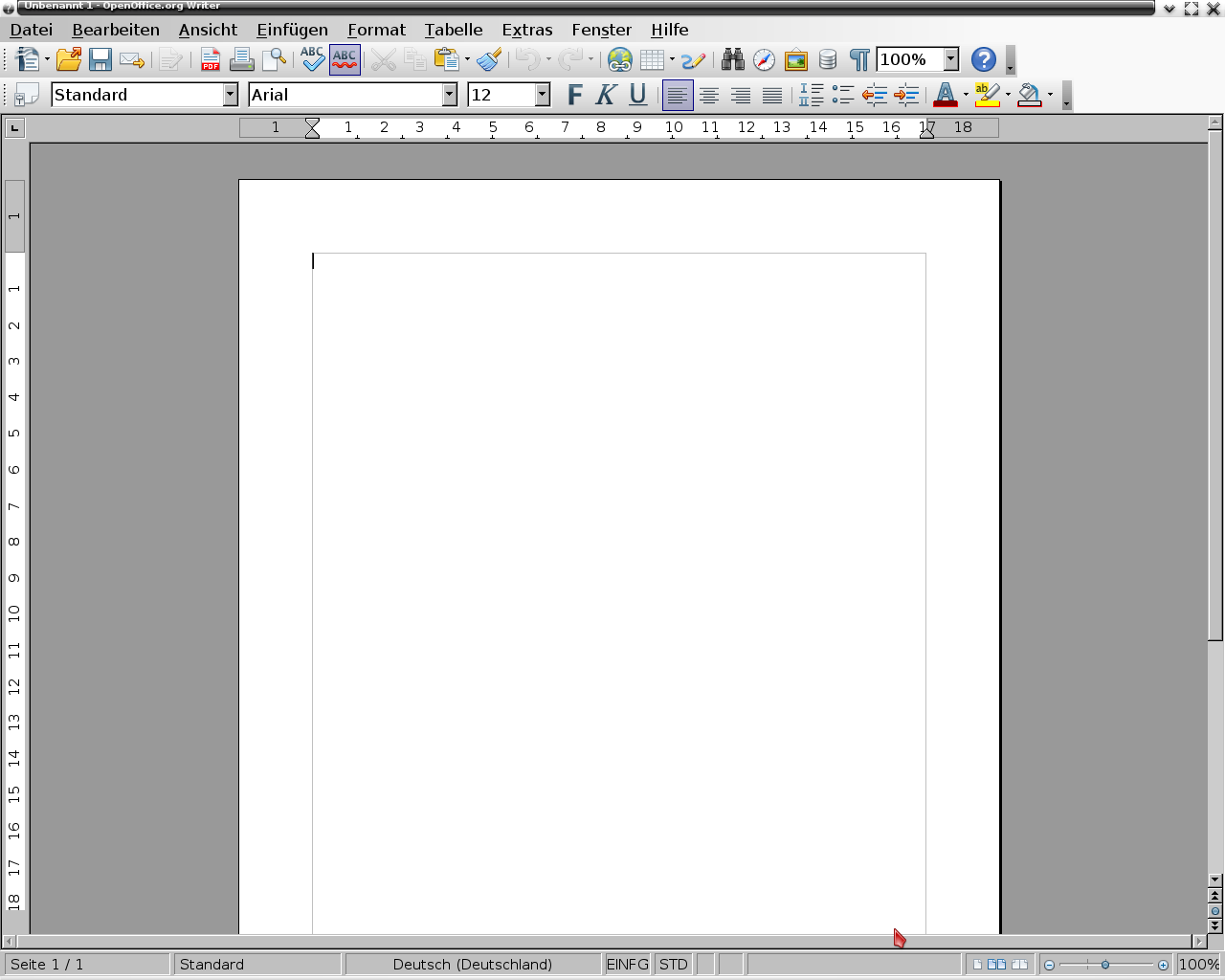The width and height of the screenshot is (1225, 980).
Task: Toggle bold formatting F button
Action: point(574,95)
